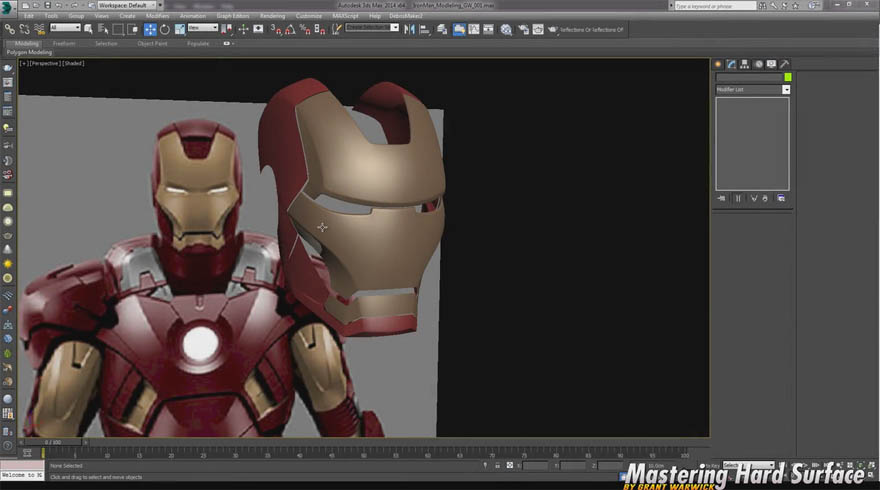The height and width of the screenshot is (490, 880).
Task: Open the Edit menu
Action: tap(29, 16)
